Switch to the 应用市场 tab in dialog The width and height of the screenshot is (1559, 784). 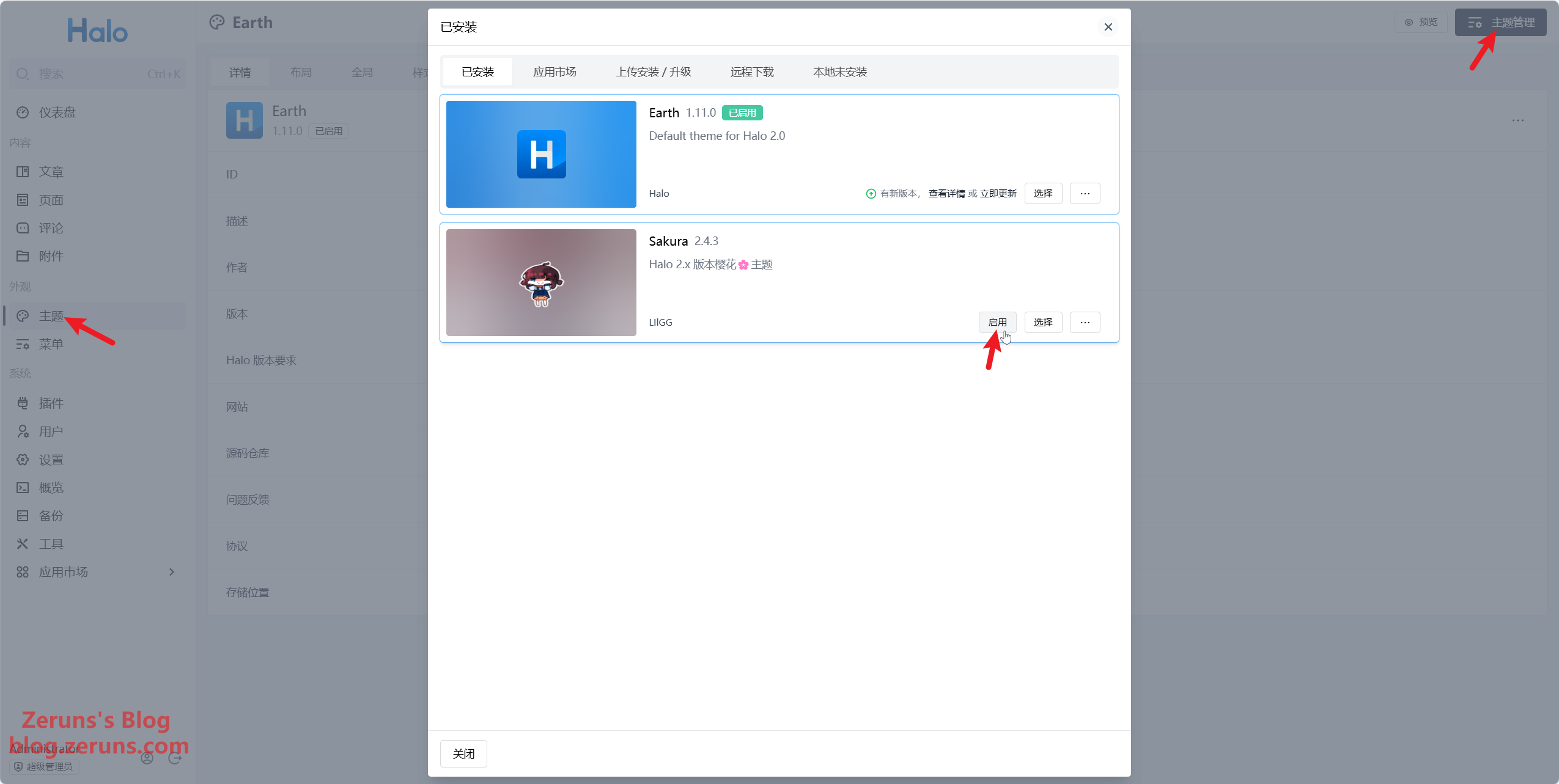click(x=554, y=72)
